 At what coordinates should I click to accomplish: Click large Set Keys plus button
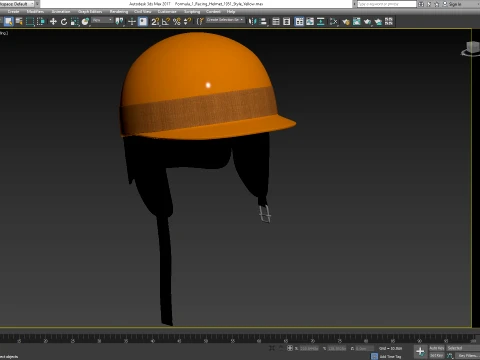pos(420,351)
